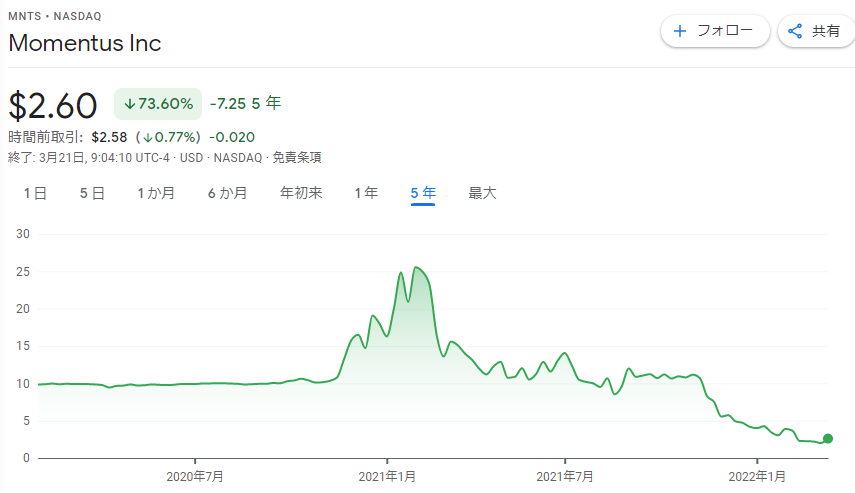Click the 2021年1月 axis label

click(x=387, y=477)
